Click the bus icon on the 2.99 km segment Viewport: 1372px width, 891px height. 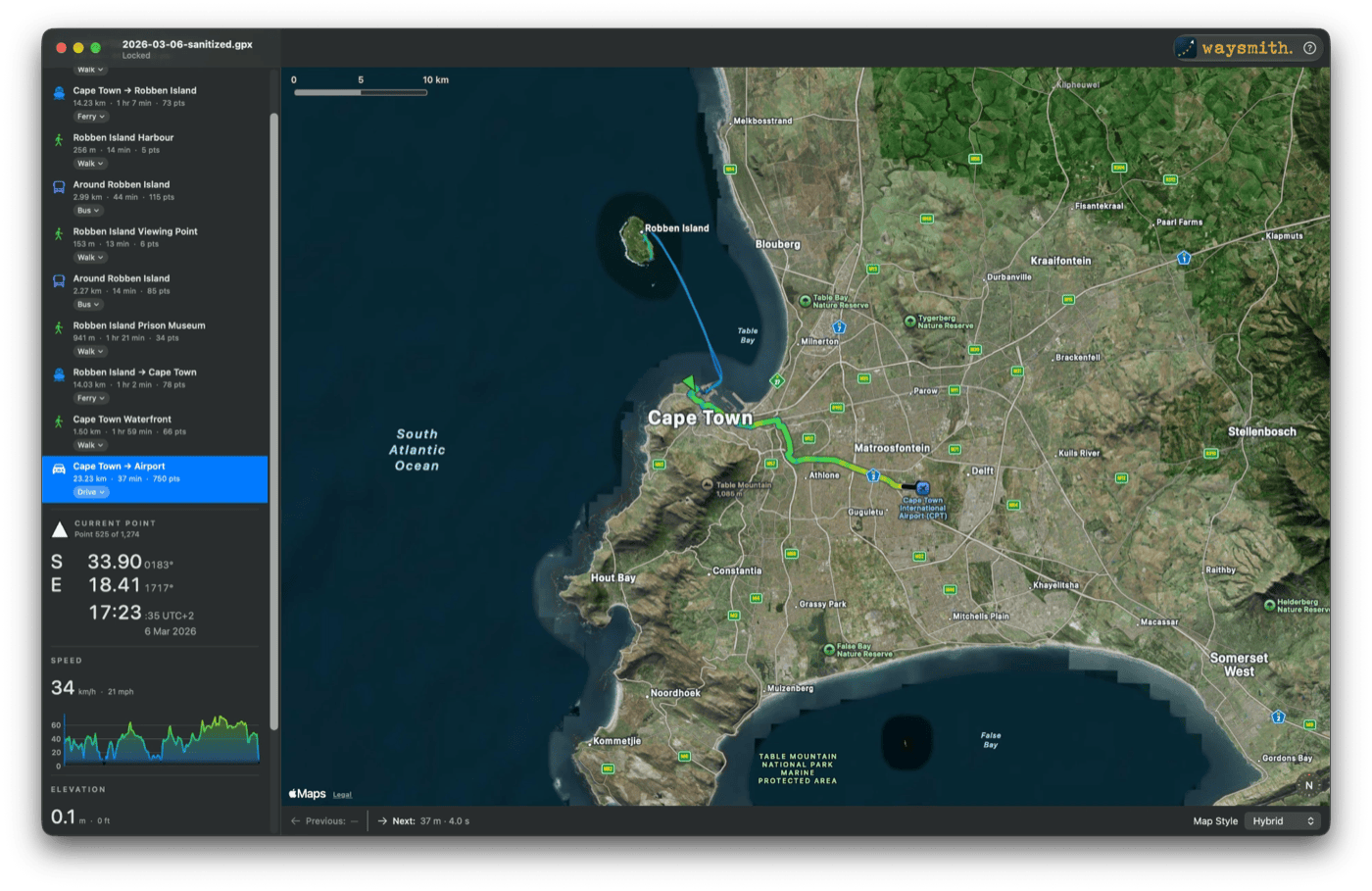[59, 186]
